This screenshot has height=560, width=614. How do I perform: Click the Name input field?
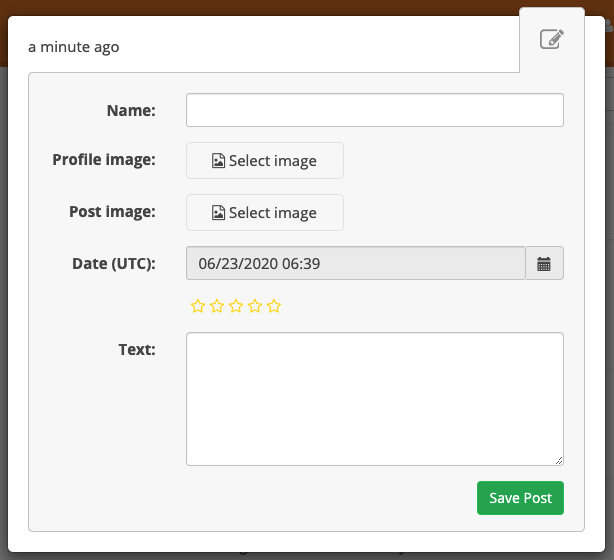pos(375,110)
